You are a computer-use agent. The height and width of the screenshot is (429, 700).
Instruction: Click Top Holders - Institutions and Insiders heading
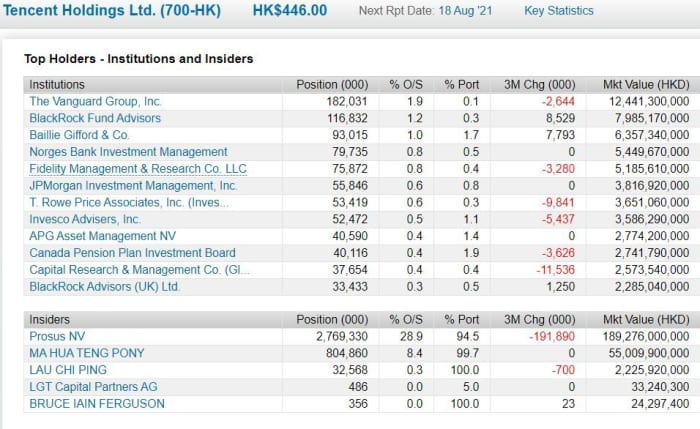point(138,59)
